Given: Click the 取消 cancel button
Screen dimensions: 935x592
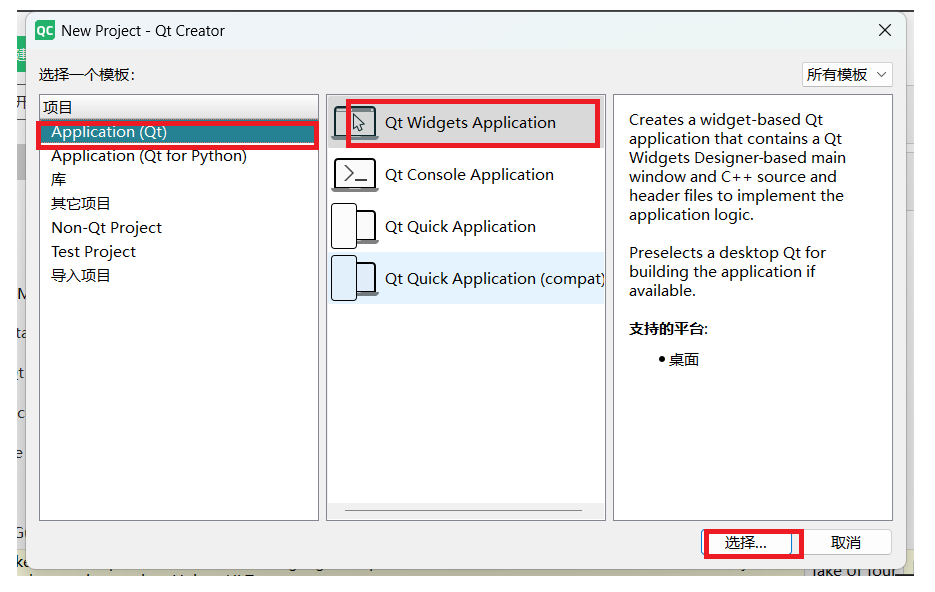Looking at the screenshot, I should (846, 543).
